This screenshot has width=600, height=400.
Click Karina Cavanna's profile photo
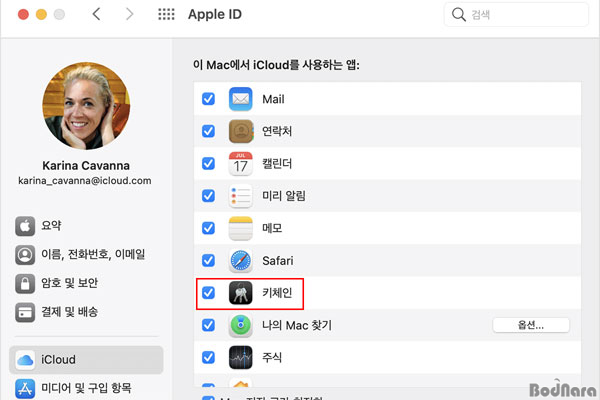(86, 106)
